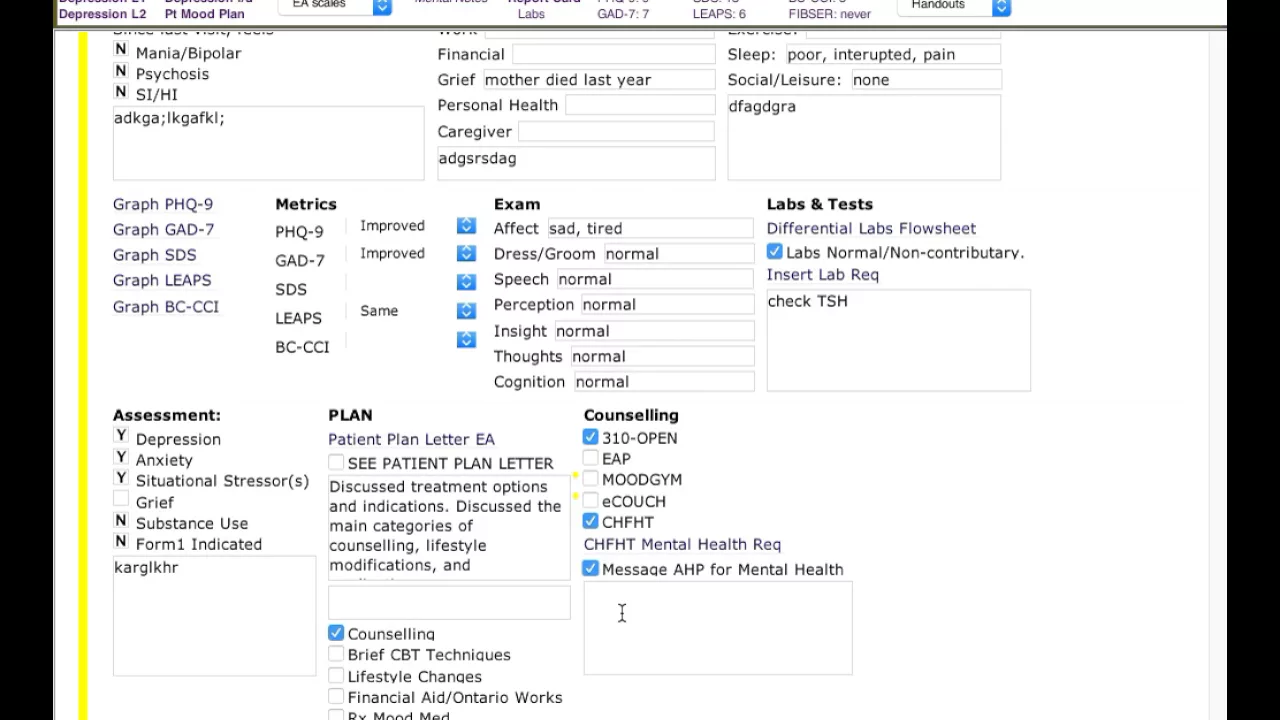
Task: Check the eCOUCH checkbox
Action: [x=591, y=500]
